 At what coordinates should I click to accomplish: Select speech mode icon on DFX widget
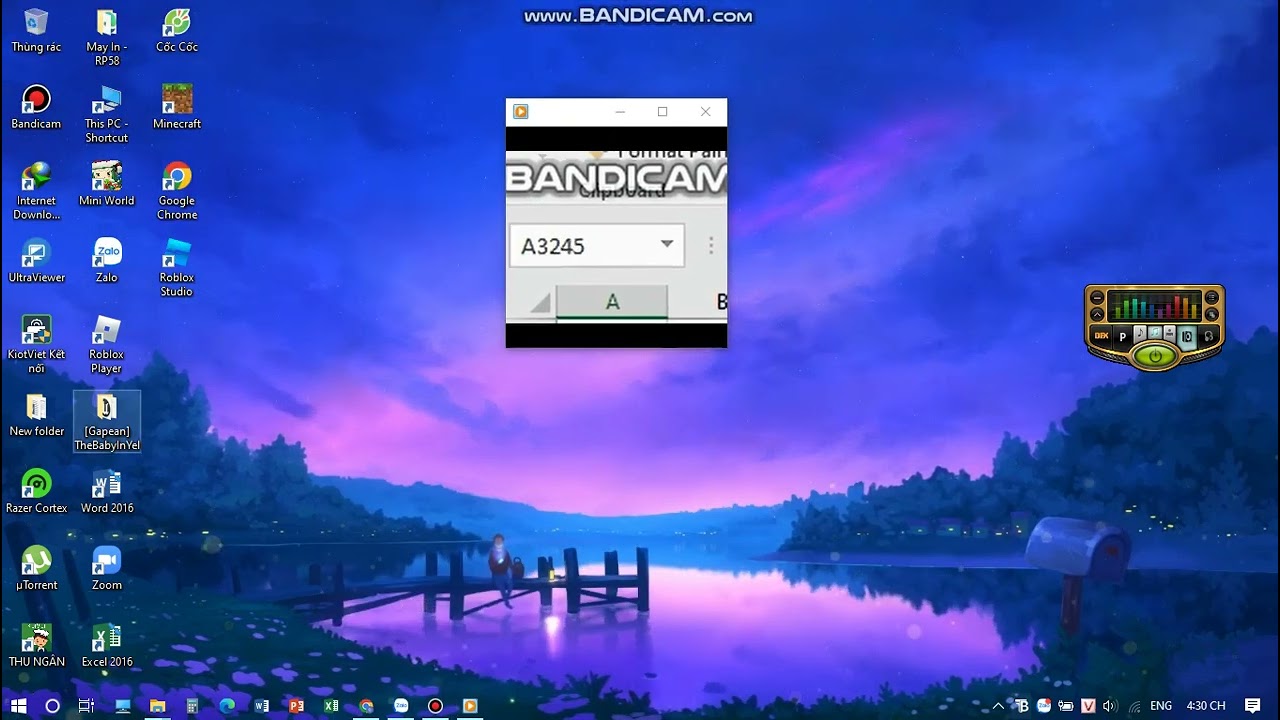1169,334
